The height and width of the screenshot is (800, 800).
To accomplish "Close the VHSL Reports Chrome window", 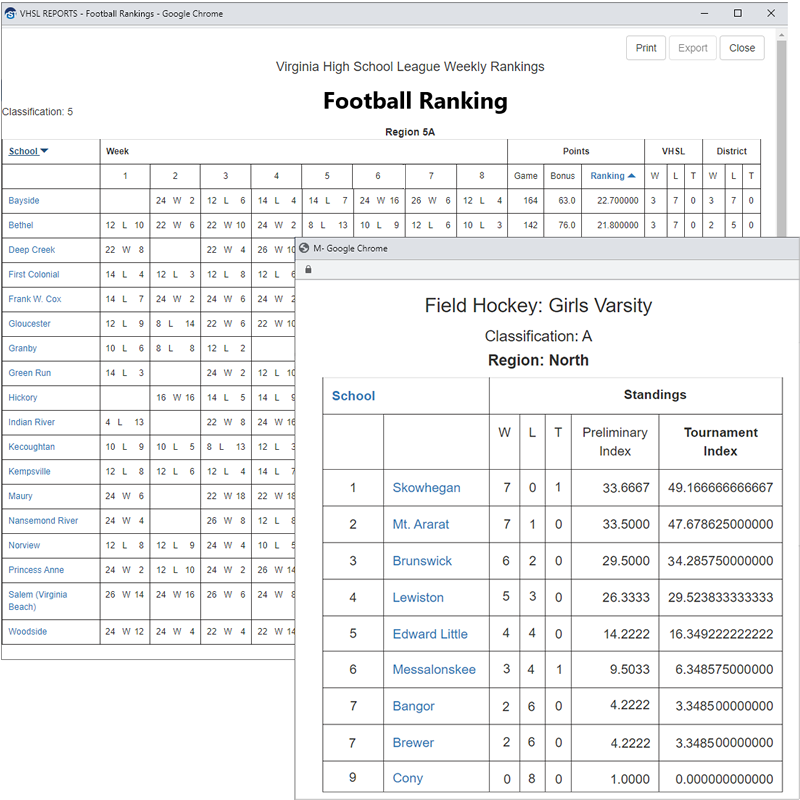I will coord(771,13).
